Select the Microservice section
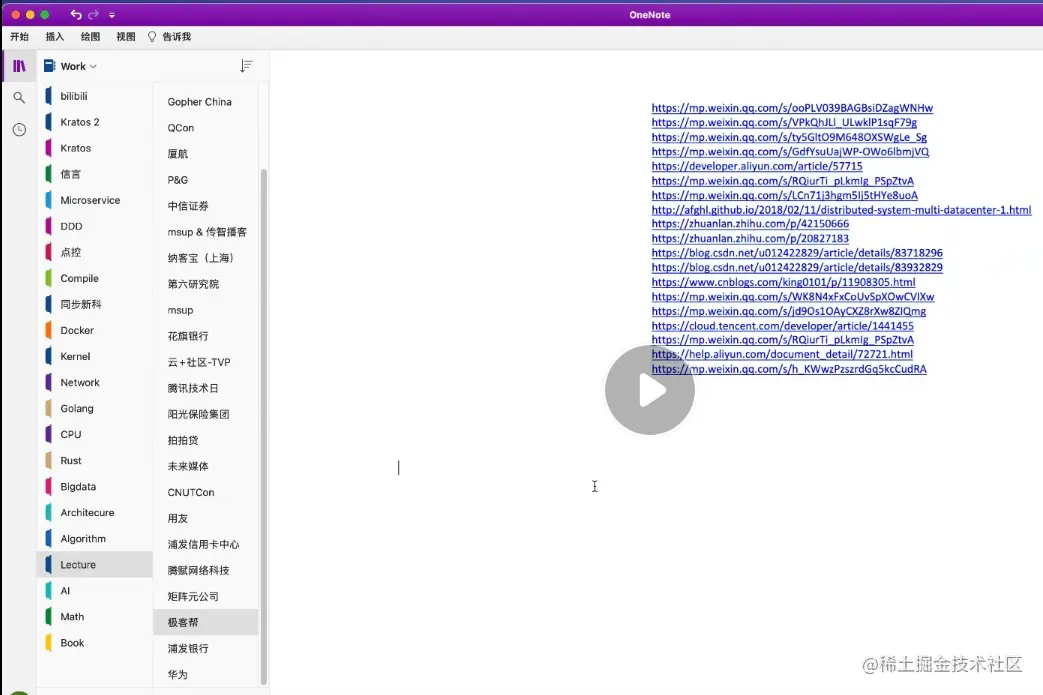The width and height of the screenshot is (1043, 695). click(94, 200)
